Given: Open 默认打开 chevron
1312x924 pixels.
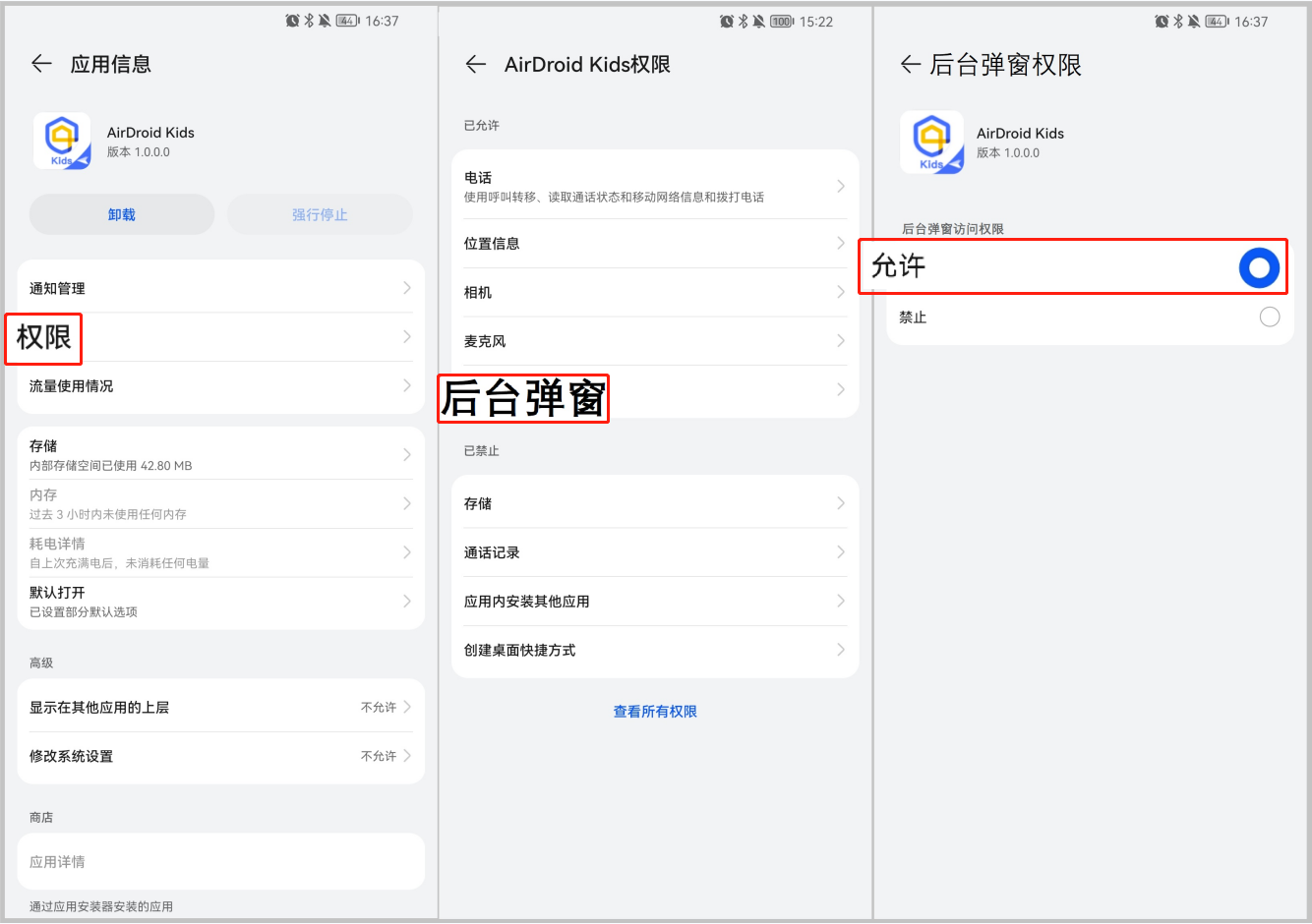Looking at the screenshot, I should [x=407, y=602].
